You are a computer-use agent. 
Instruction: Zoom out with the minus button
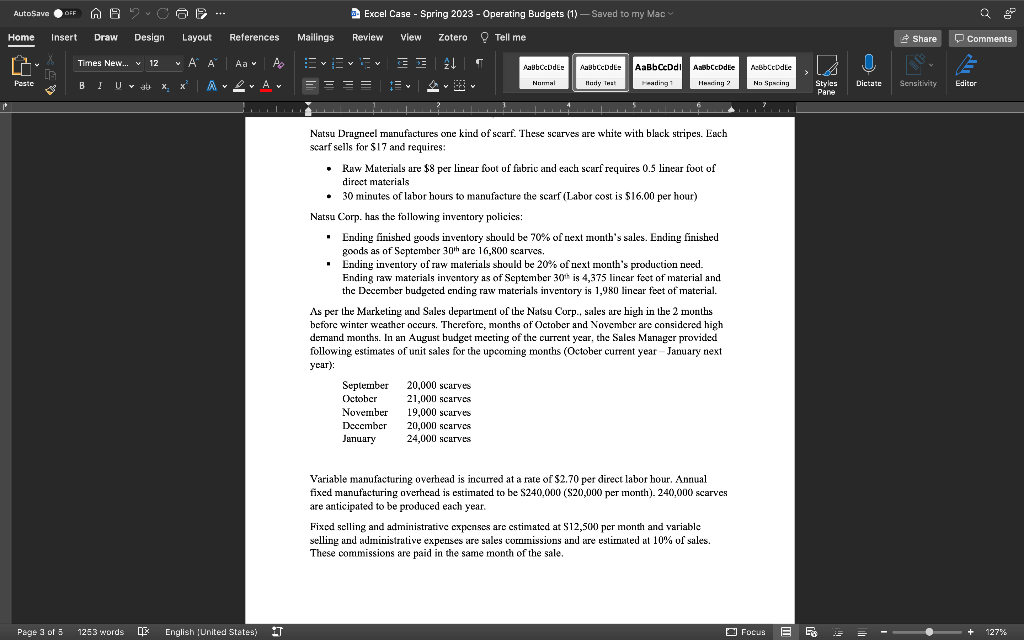[884, 632]
